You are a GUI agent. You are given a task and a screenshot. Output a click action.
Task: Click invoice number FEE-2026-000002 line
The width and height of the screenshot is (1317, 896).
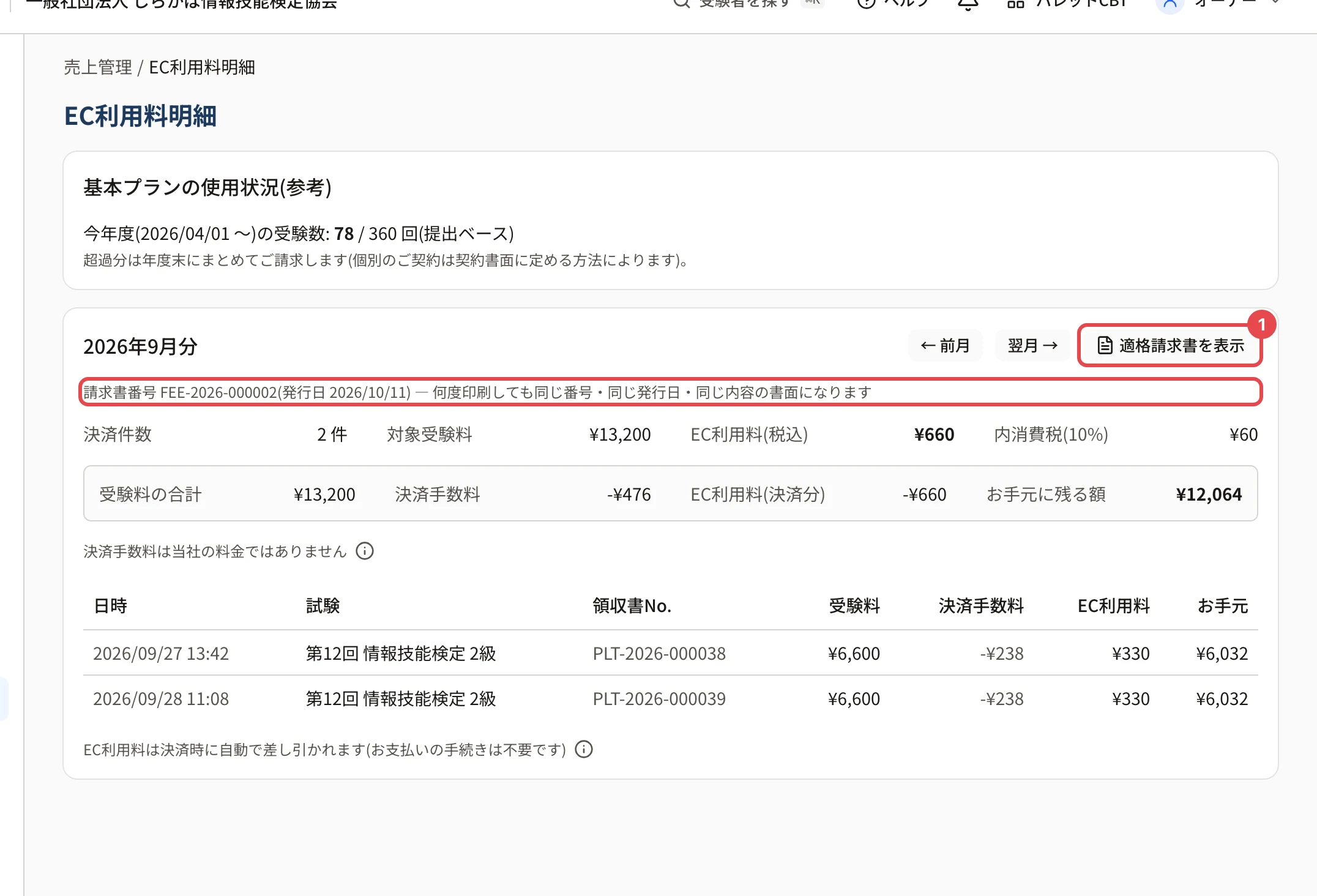tap(670, 392)
